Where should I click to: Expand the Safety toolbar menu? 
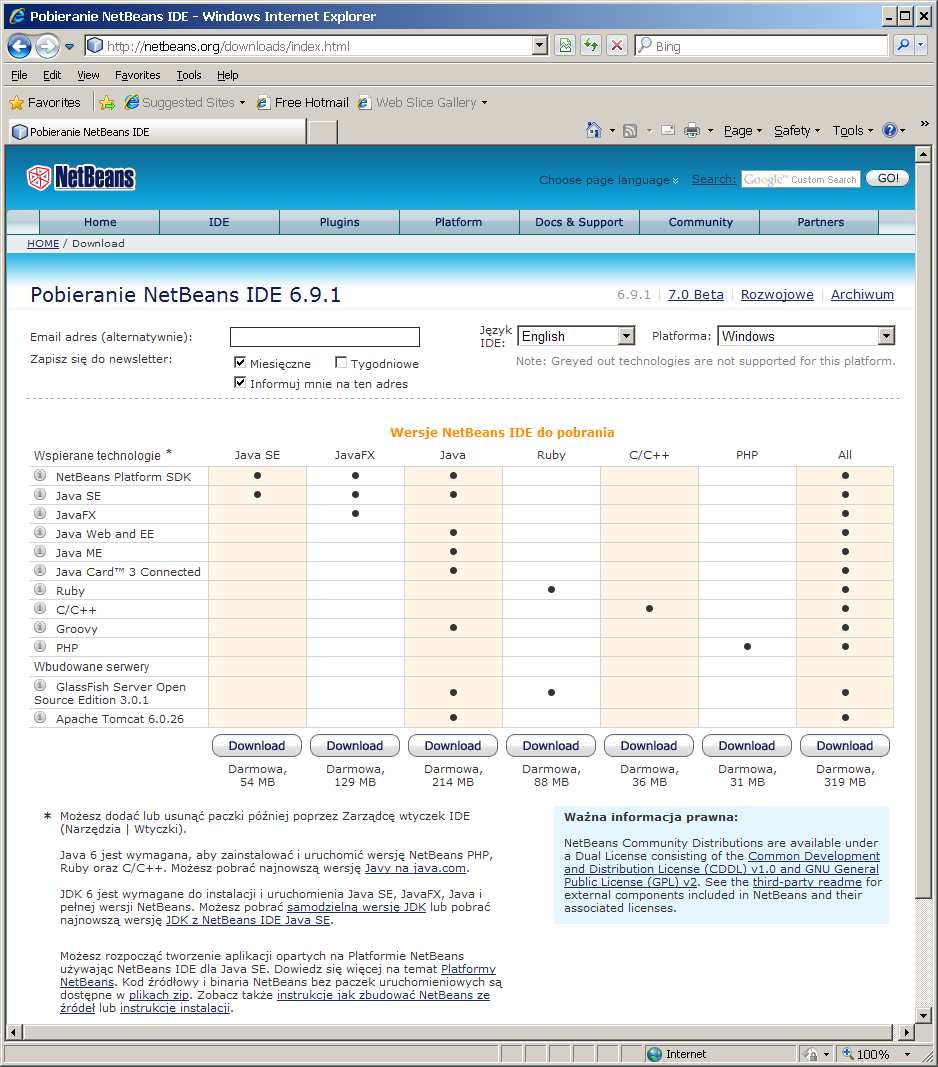[797, 131]
